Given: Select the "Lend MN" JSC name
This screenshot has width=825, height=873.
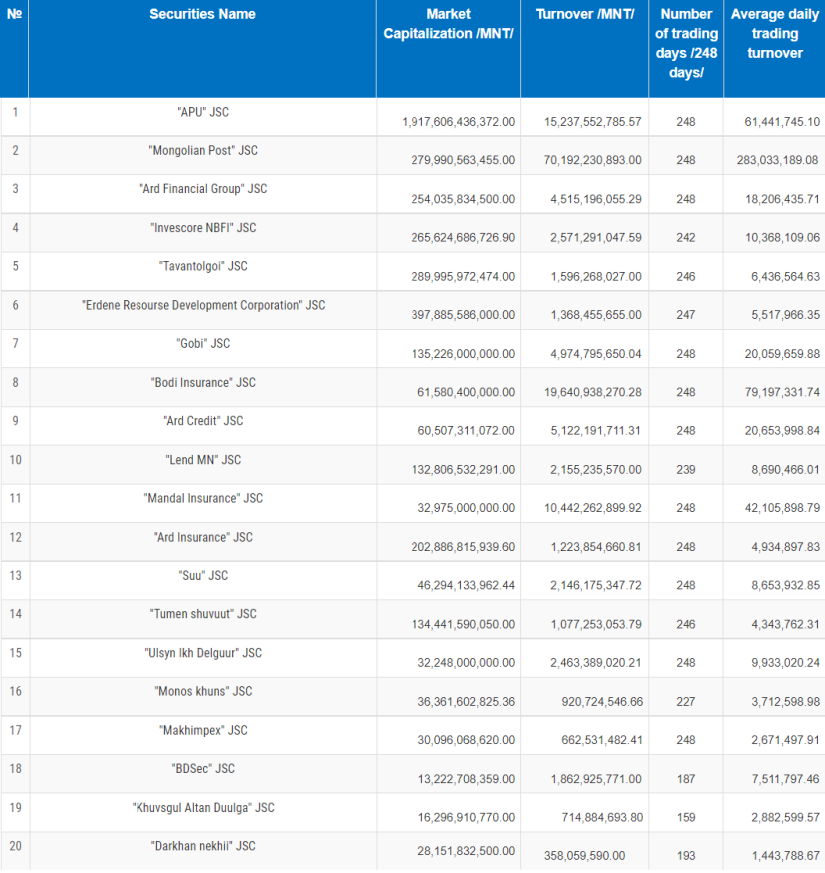Looking at the screenshot, I should [203, 460].
